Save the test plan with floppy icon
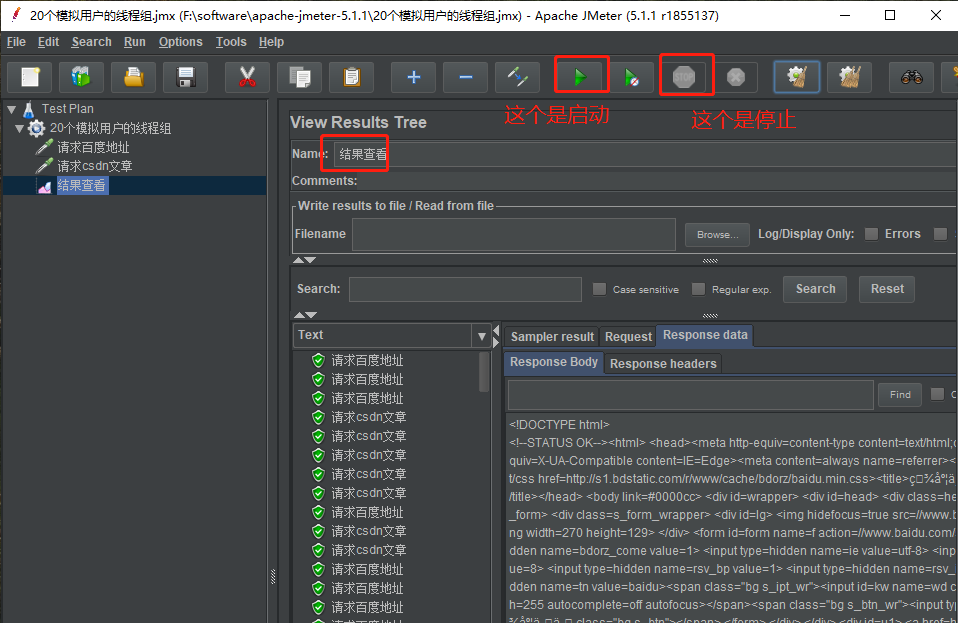958x623 pixels. [186, 78]
